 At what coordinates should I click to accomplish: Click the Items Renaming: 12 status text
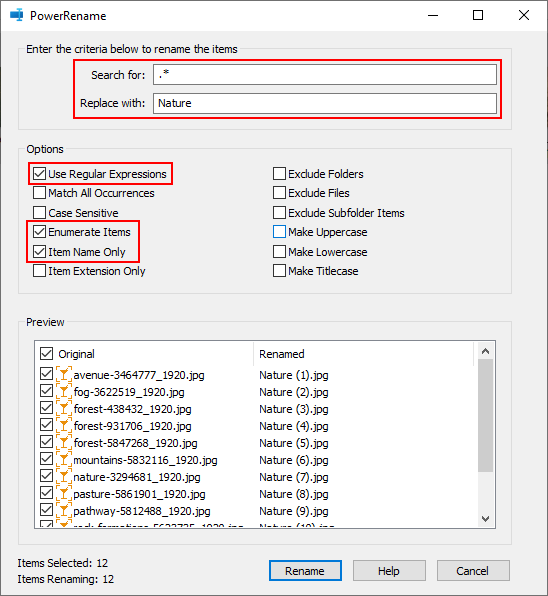click(65, 579)
